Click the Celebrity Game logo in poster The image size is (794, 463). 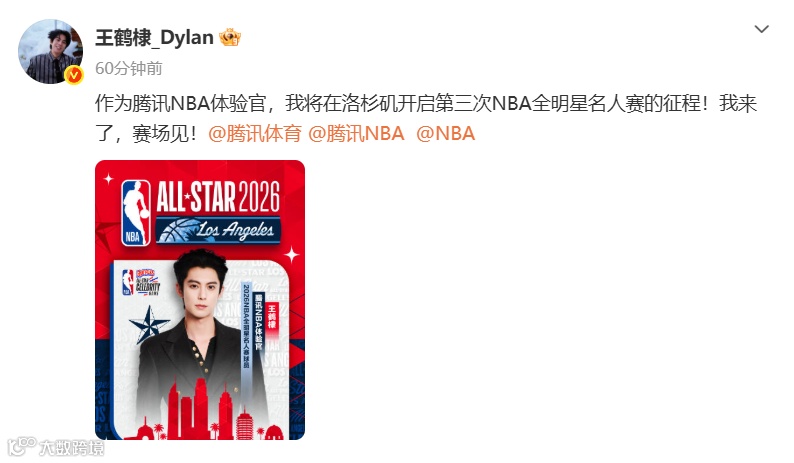coord(141,282)
